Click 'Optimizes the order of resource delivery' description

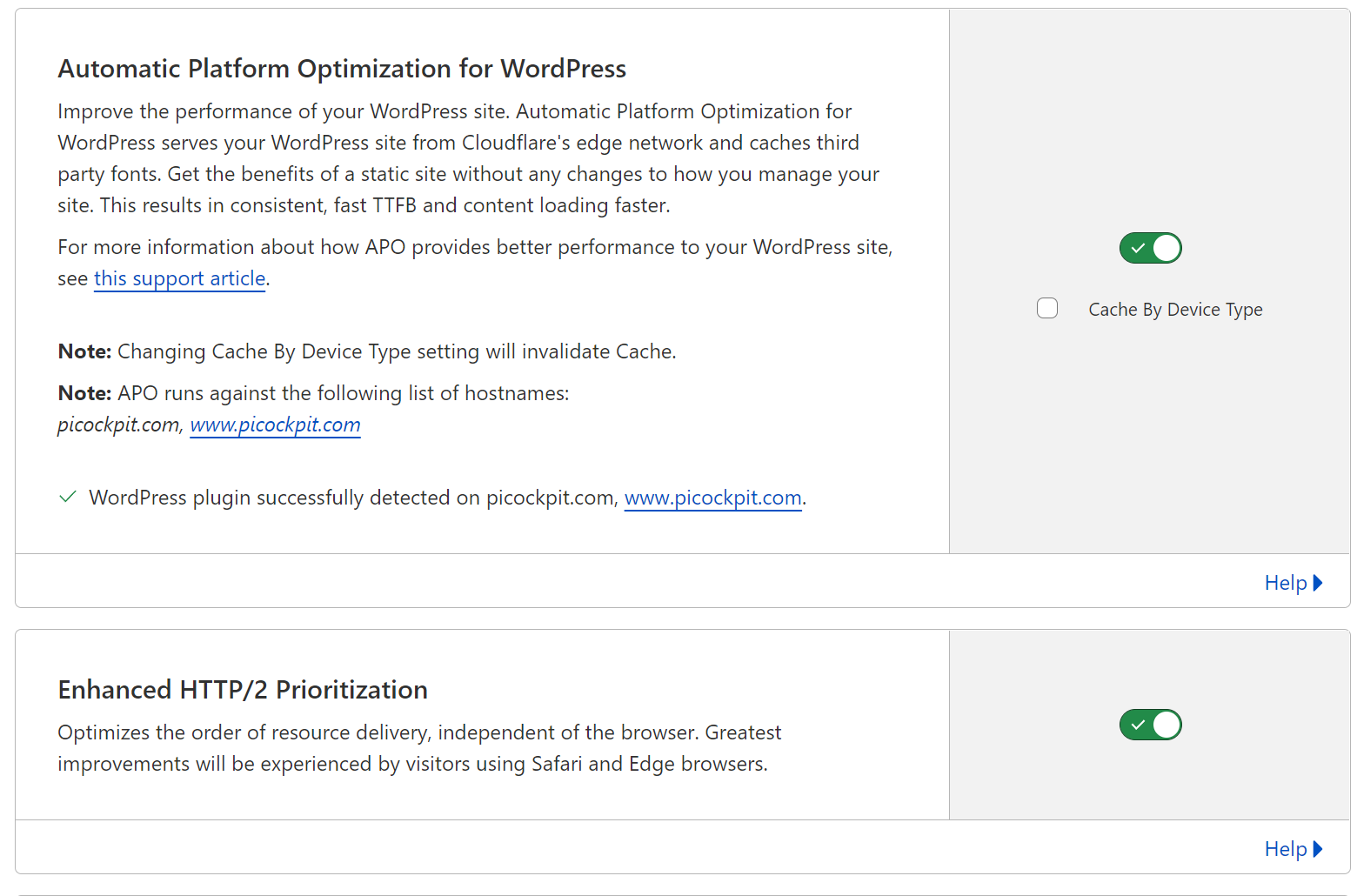(419, 748)
